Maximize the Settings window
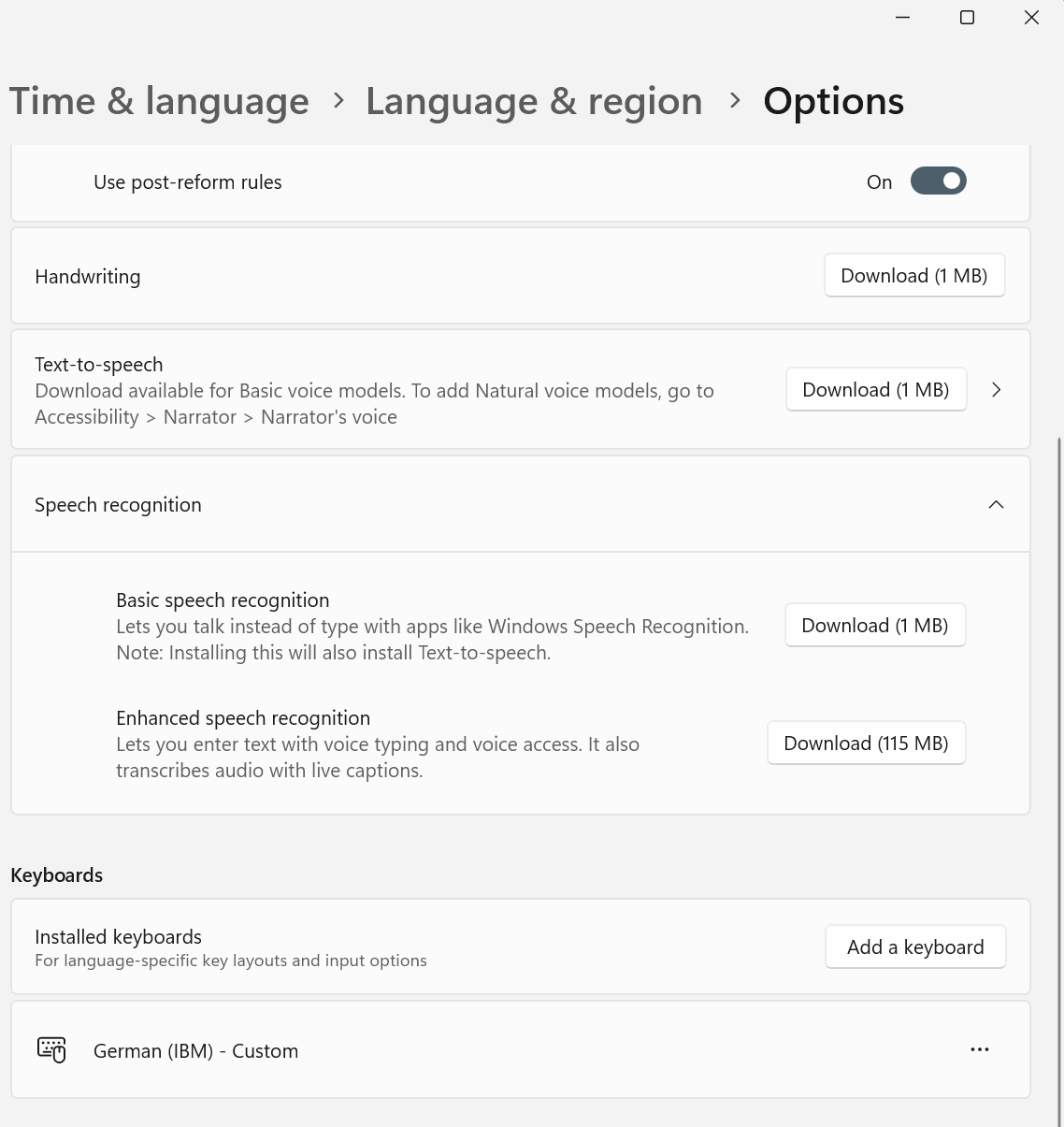This screenshot has width=1064, height=1127. pos(967,18)
